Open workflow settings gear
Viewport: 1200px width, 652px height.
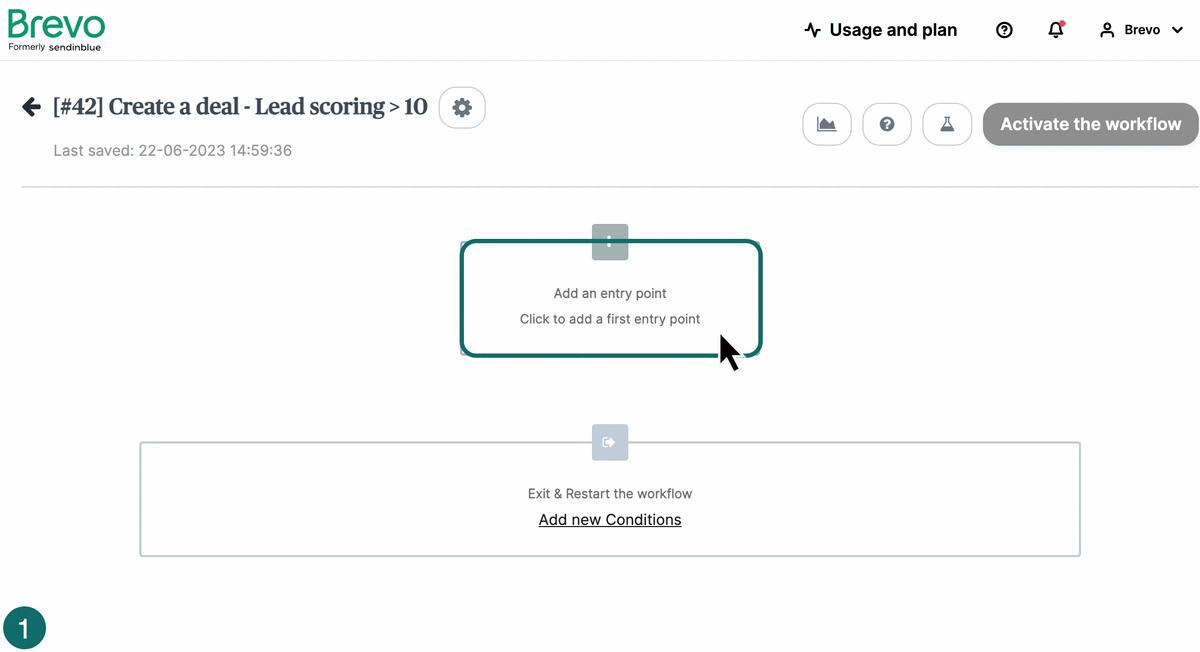(462, 108)
